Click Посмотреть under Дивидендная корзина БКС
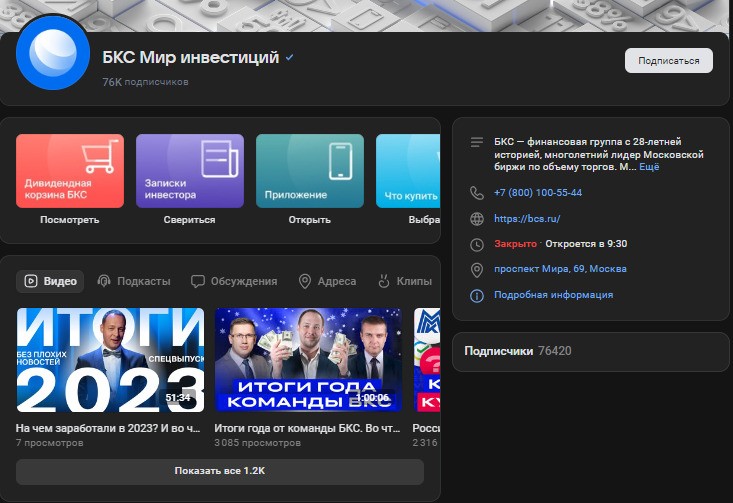 click(x=70, y=219)
